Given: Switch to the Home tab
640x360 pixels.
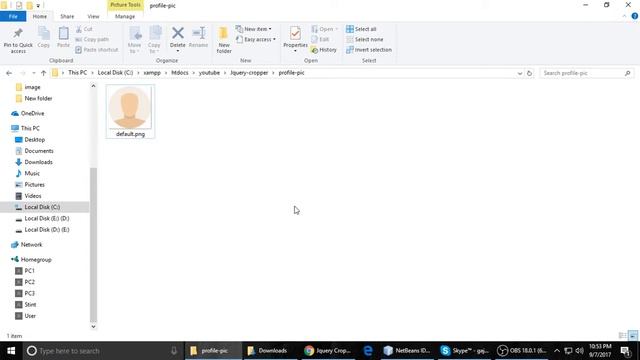Looking at the screenshot, I should (x=40, y=16).
